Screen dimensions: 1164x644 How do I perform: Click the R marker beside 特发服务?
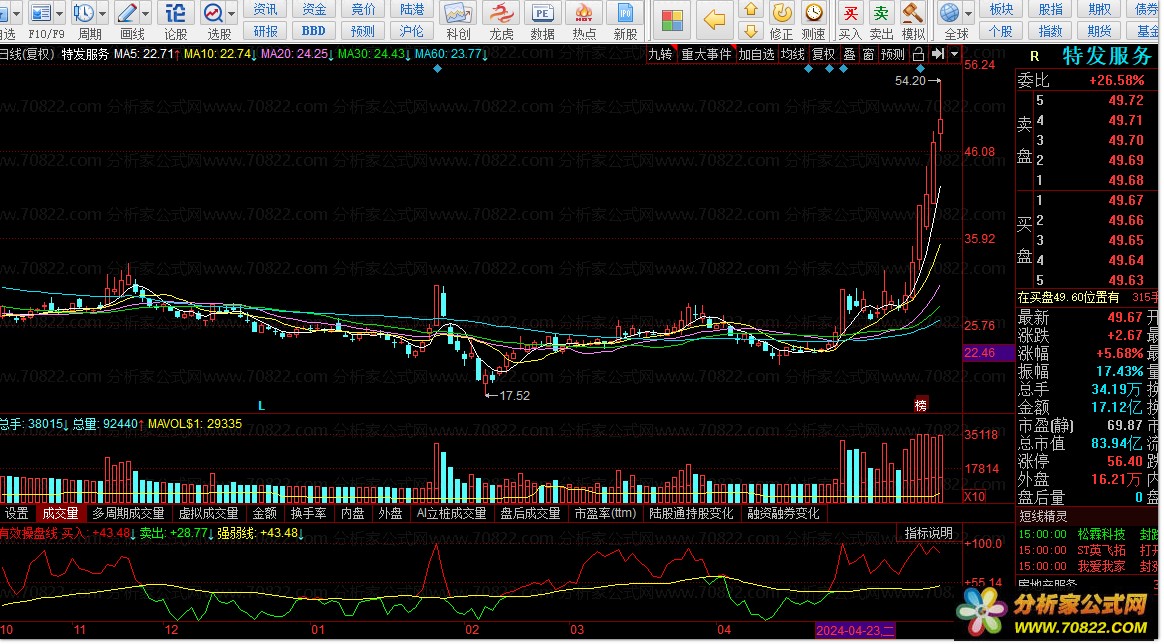(1034, 56)
